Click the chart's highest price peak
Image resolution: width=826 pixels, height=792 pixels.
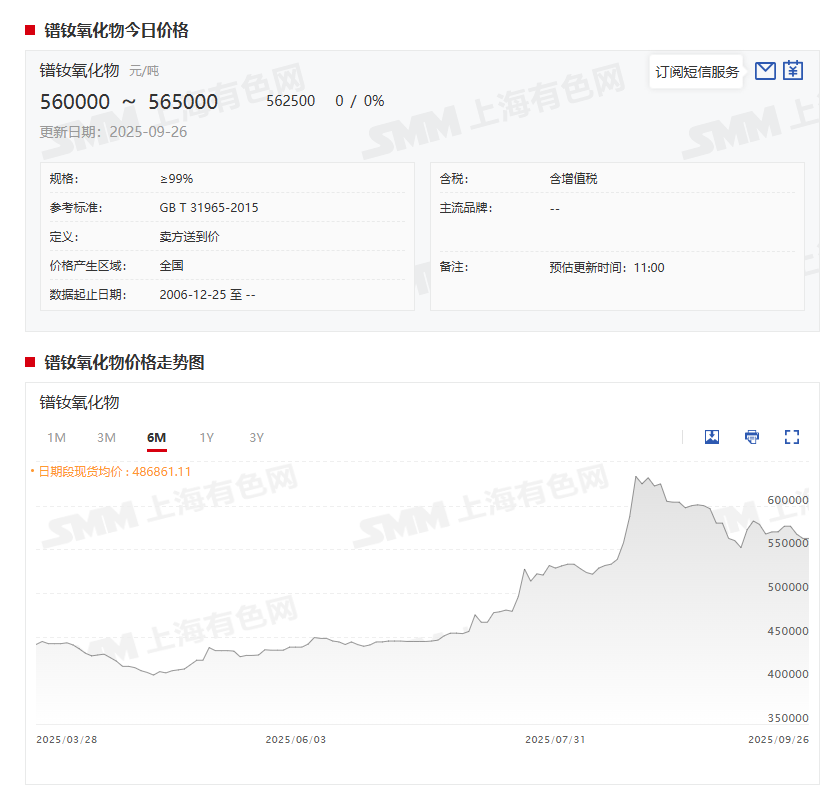(x=637, y=478)
